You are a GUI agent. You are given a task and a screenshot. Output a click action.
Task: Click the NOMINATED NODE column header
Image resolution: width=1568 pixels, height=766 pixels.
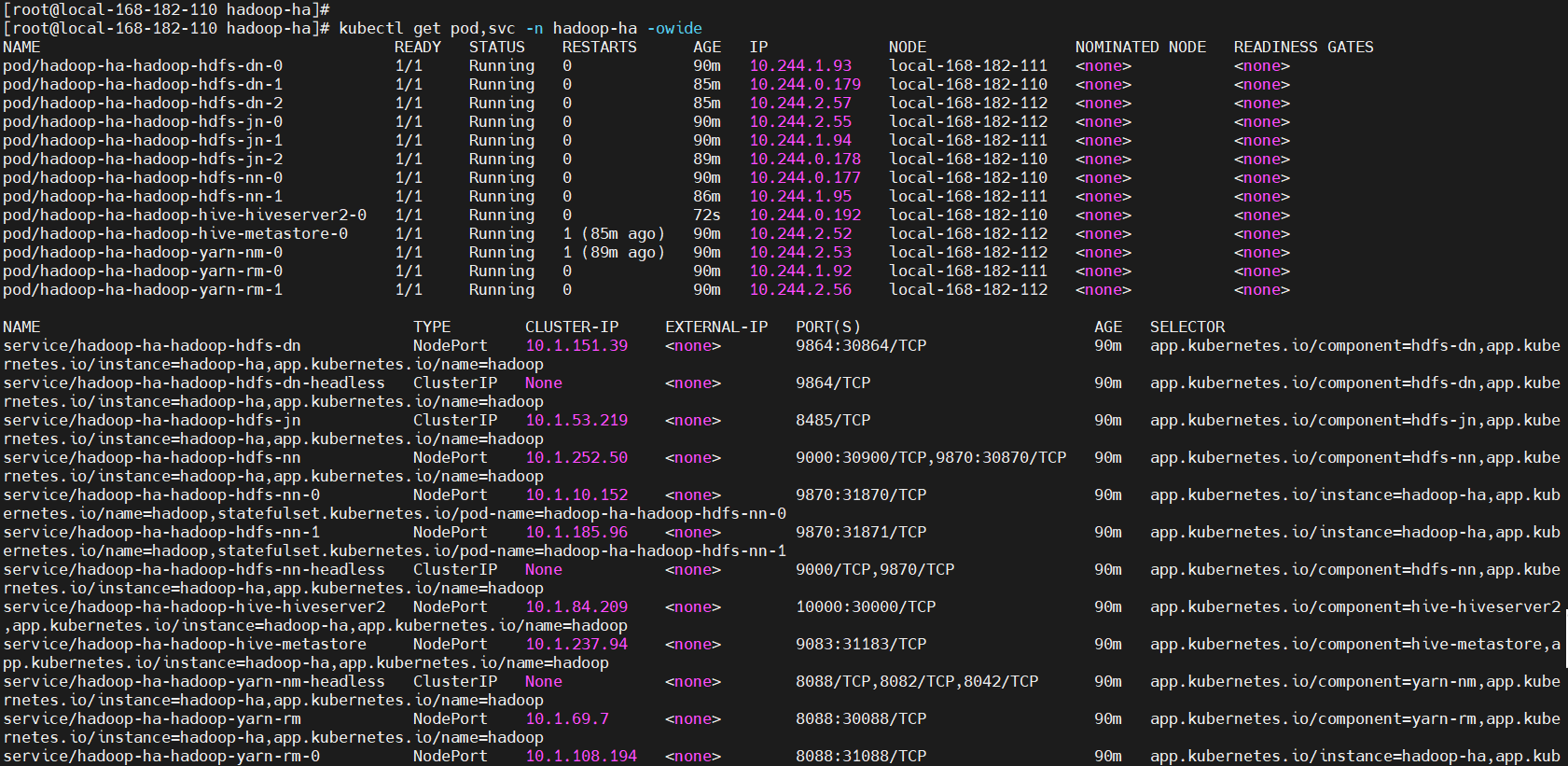[1141, 48]
